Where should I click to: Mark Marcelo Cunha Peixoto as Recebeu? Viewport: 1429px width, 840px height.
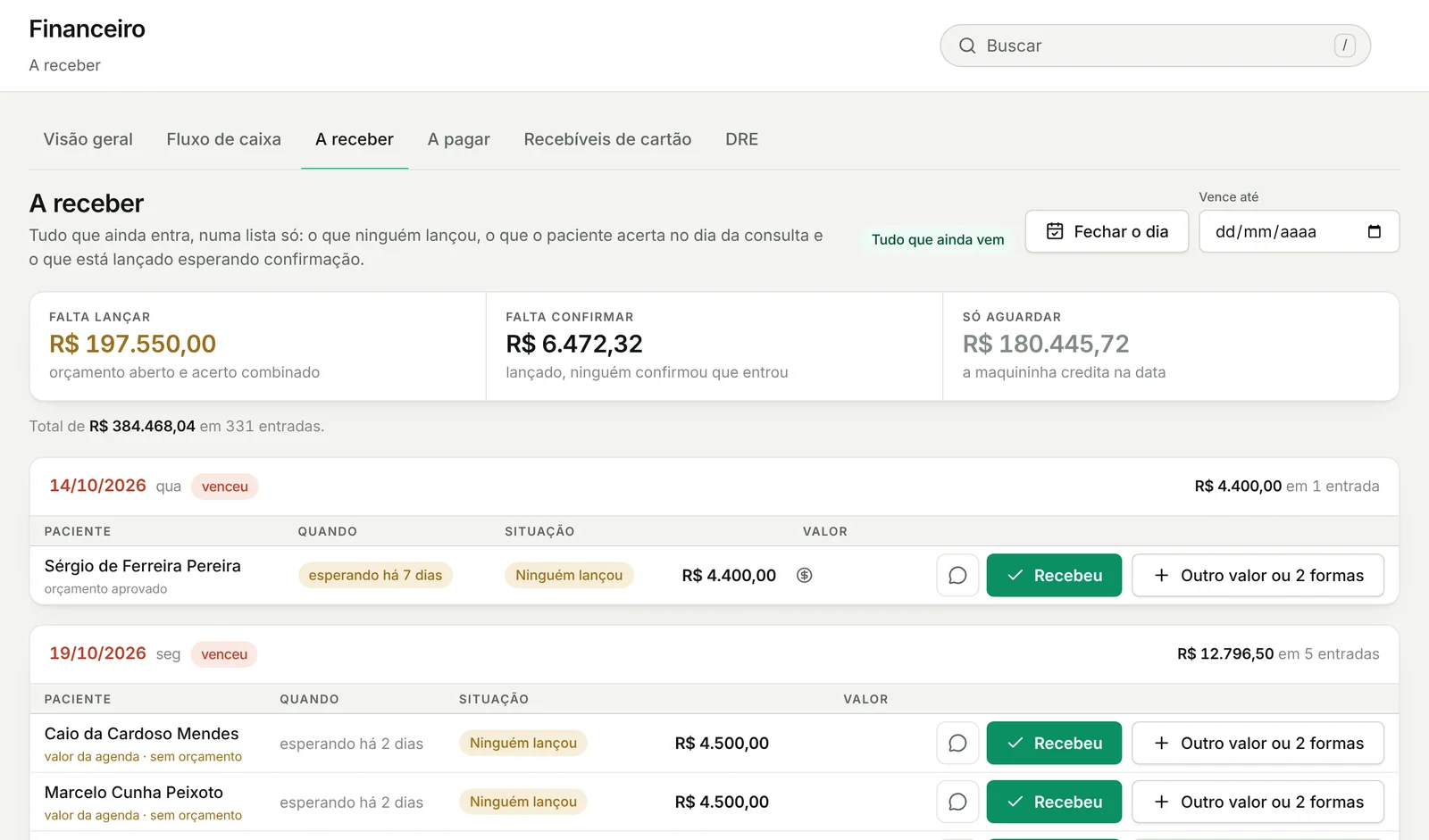1054,803
